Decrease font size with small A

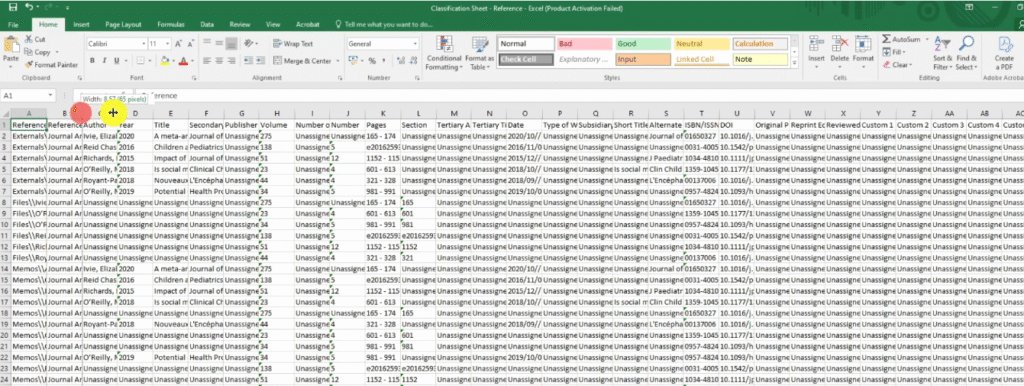coord(190,44)
